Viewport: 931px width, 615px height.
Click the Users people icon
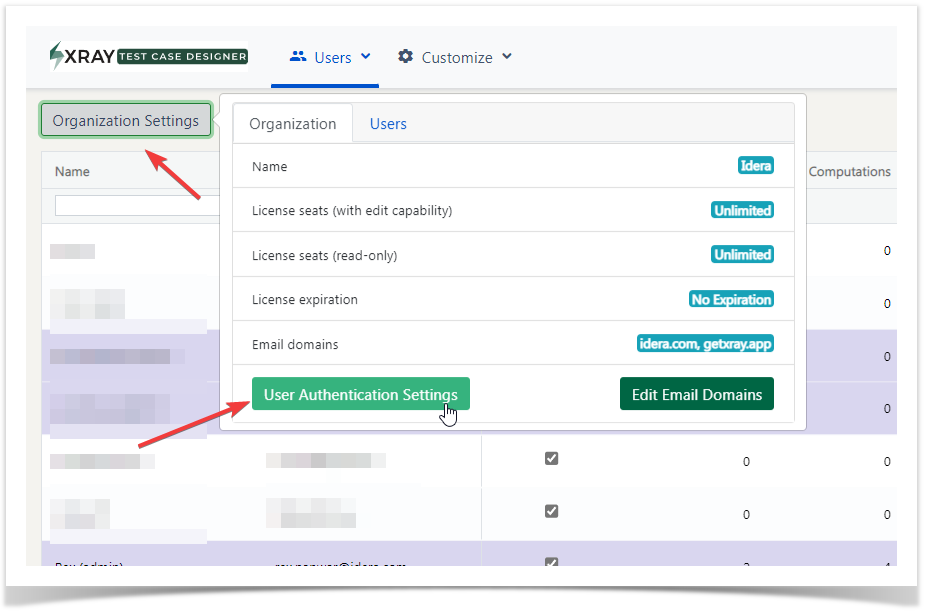tap(298, 57)
